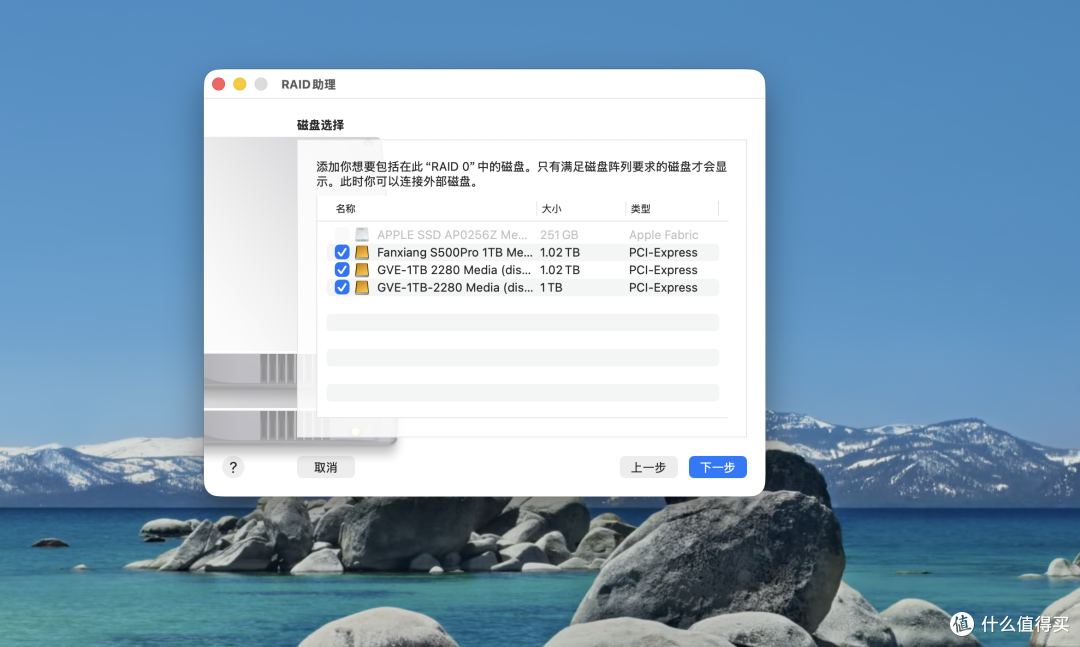The width and height of the screenshot is (1080, 647).
Task: Click the 1.02 TB size in GVE-1TB 2280 row
Action: [x=560, y=270]
